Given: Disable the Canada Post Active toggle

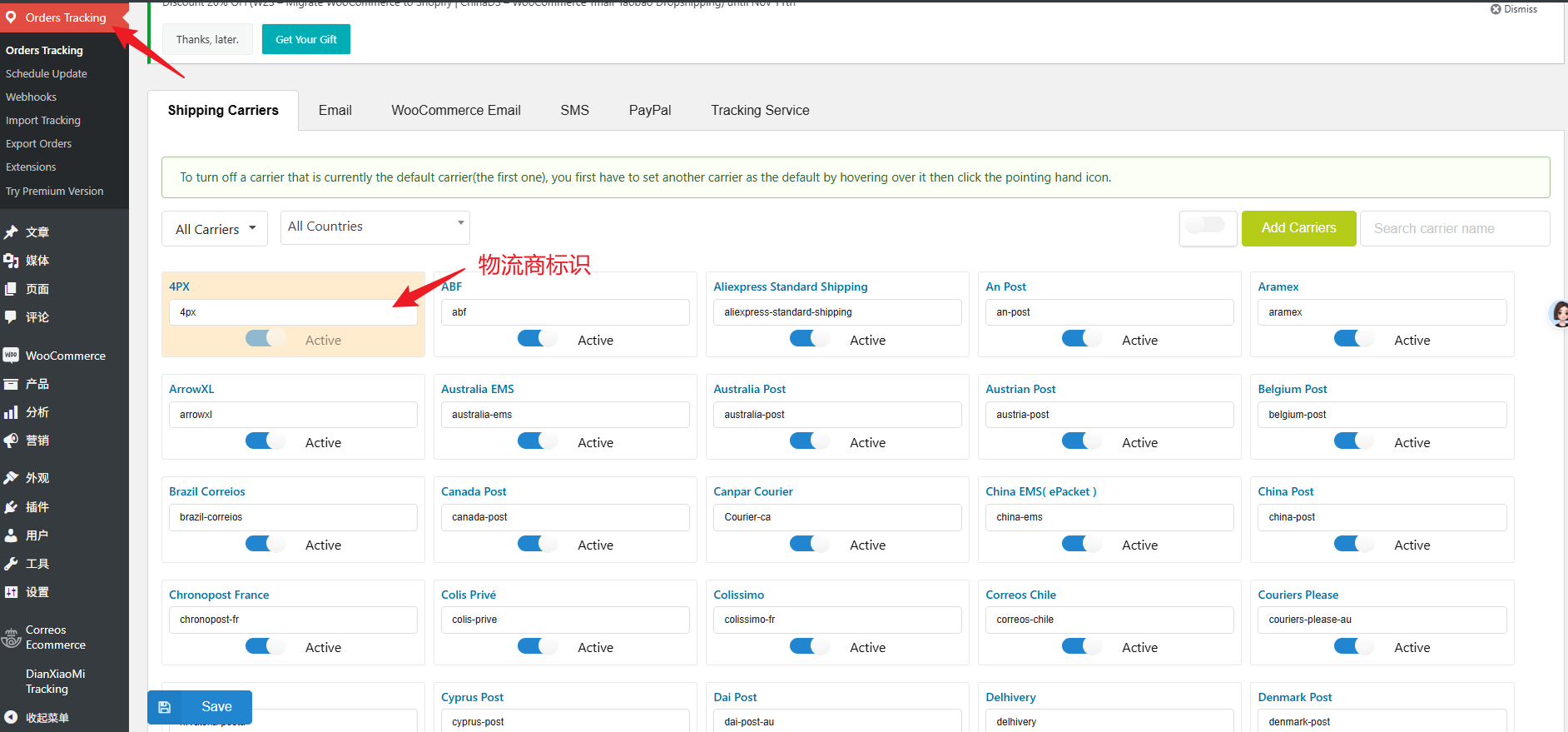Looking at the screenshot, I should [x=537, y=544].
